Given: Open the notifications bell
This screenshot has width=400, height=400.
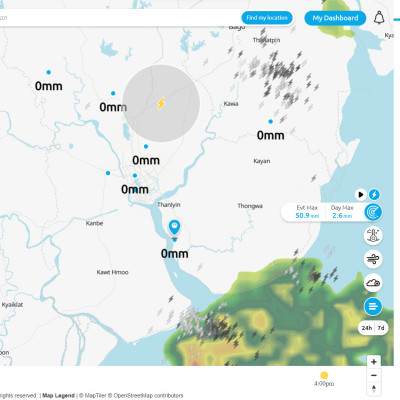Looking at the screenshot, I should (x=379, y=18).
